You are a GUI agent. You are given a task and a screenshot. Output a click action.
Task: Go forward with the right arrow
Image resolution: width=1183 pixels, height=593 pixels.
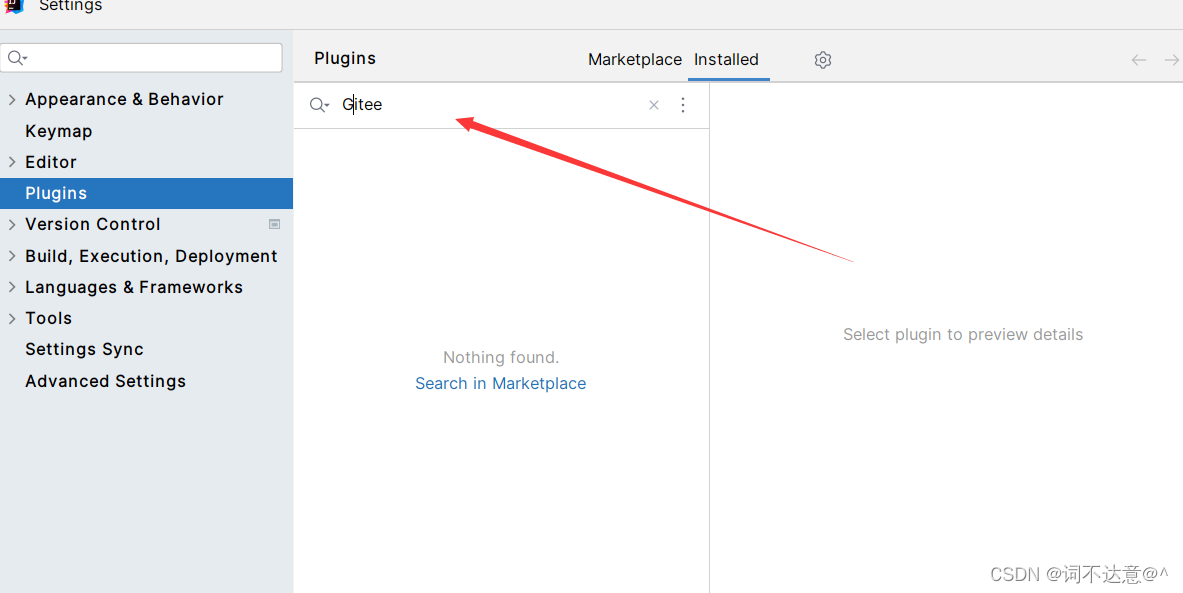click(x=1172, y=60)
